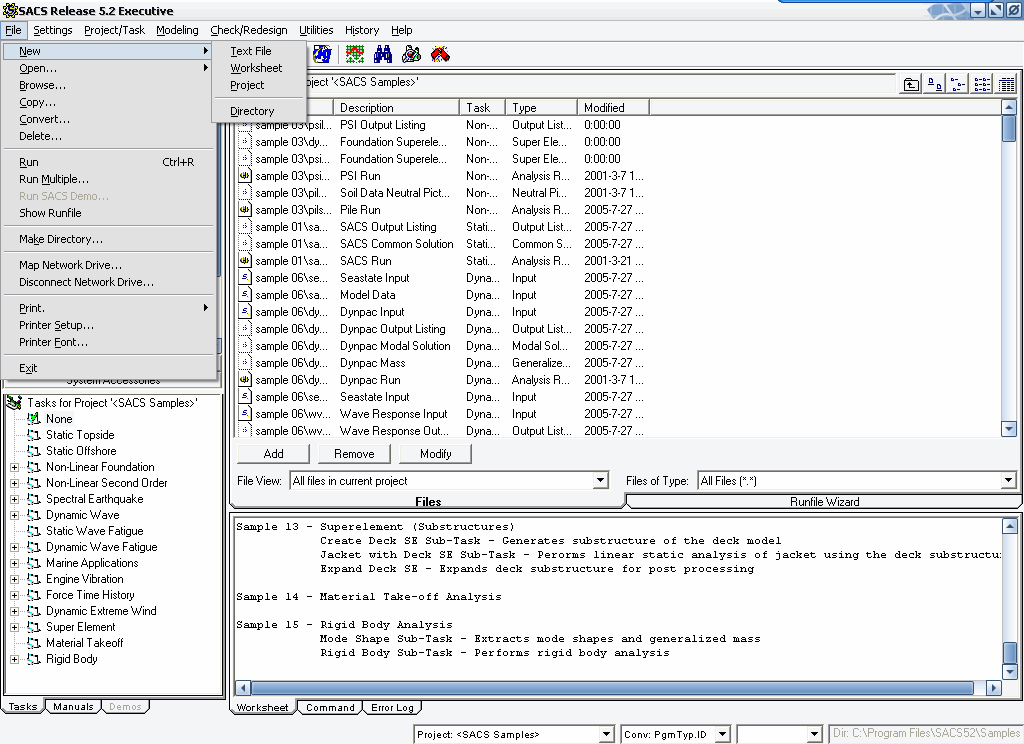Open the File View dropdown

coord(600,481)
